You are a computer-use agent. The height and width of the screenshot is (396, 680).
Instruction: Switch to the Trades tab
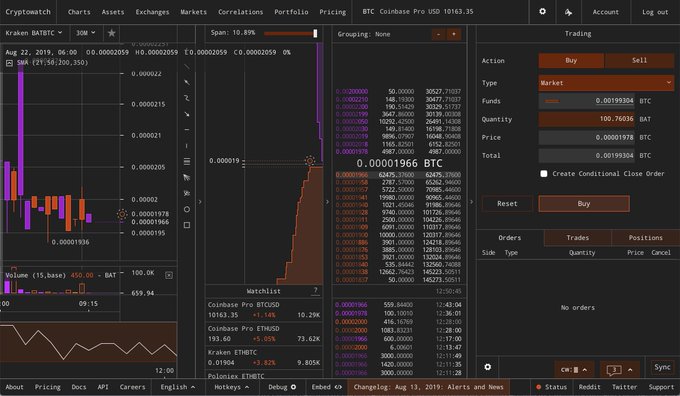pyautogui.click(x=577, y=238)
